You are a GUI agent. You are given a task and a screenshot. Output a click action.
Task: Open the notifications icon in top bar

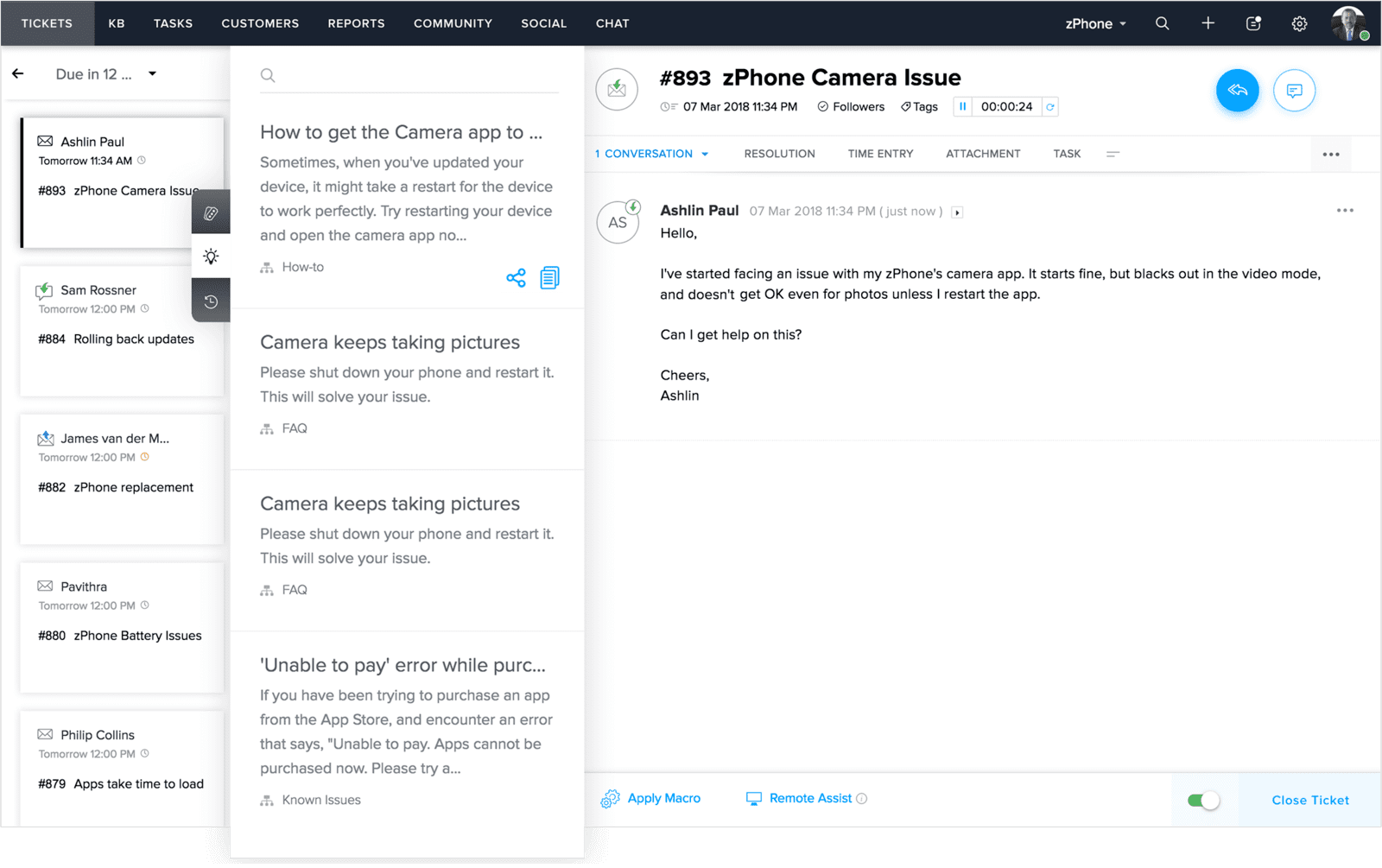[1254, 23]
